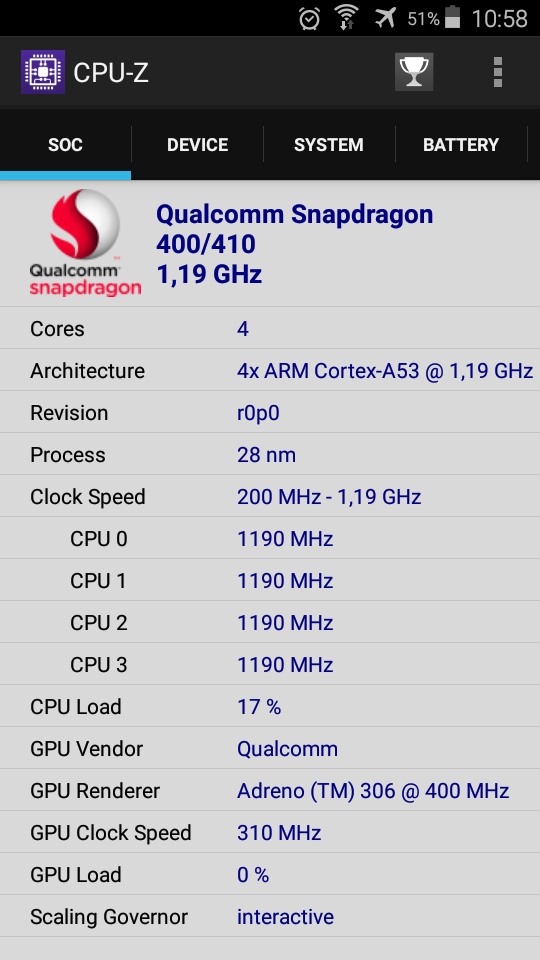Viewport: 540px width, 960px height.
Task: Tap the CPU Load value row
Action: tap(270, 707)
